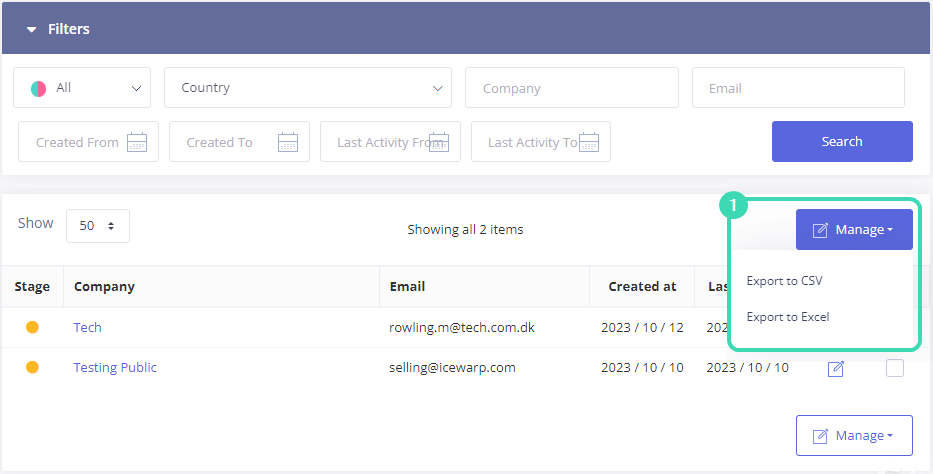Focus the Company filter field
This screenshot has width=933, height=474.
pos(571,88)
